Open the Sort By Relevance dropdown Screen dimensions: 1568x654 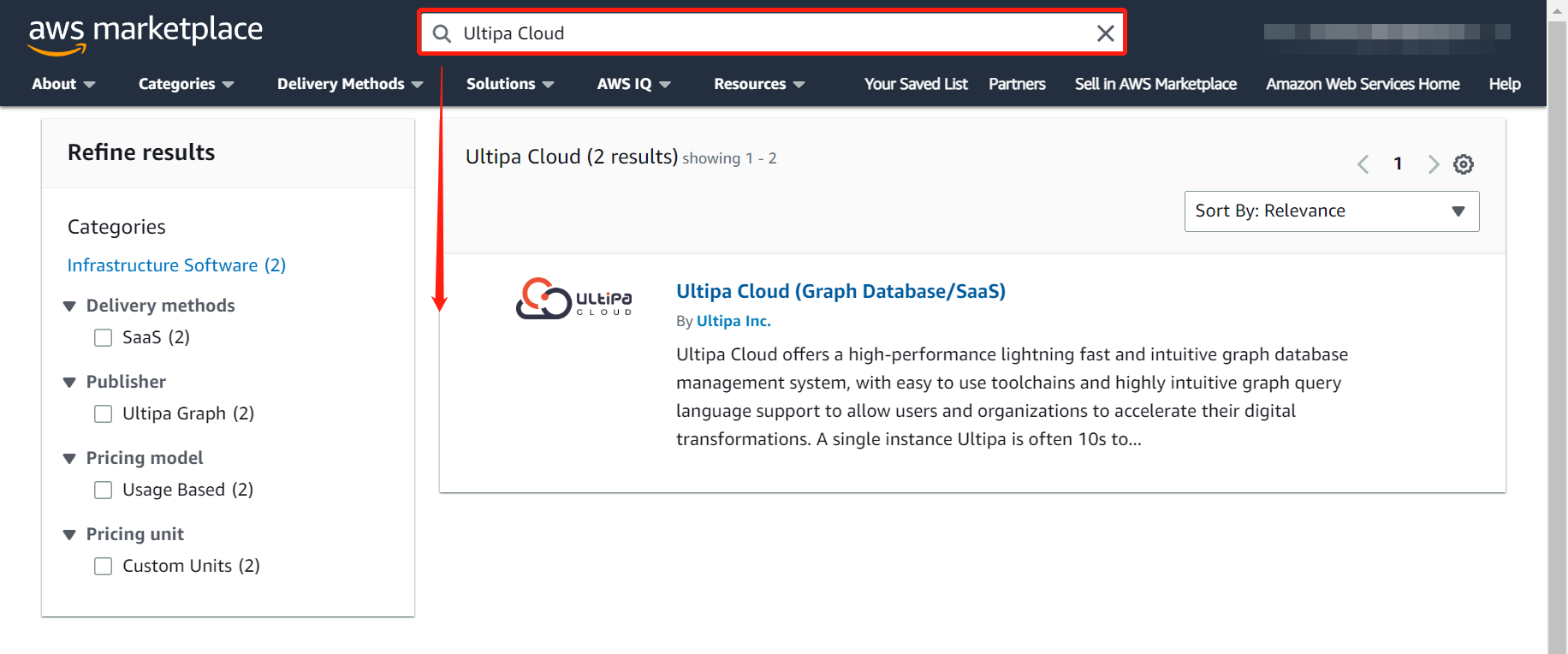(1332, 211)
